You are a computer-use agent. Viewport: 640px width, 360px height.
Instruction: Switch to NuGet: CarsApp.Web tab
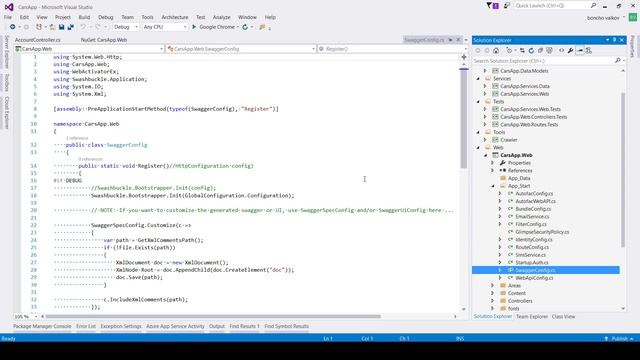[x=104, y=40]
